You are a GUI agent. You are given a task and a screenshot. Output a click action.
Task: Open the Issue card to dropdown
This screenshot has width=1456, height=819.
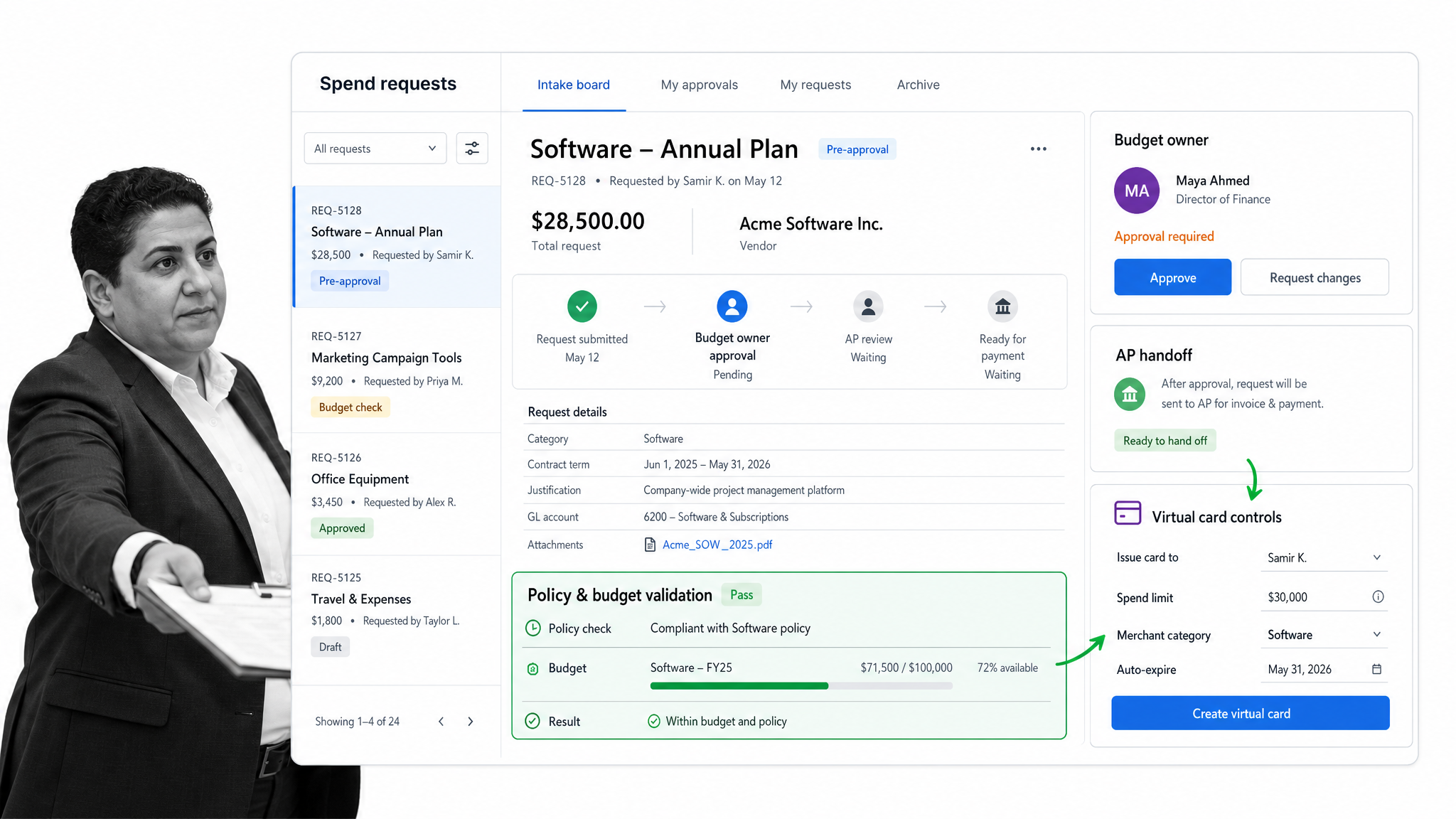(x=1324, y=558)
